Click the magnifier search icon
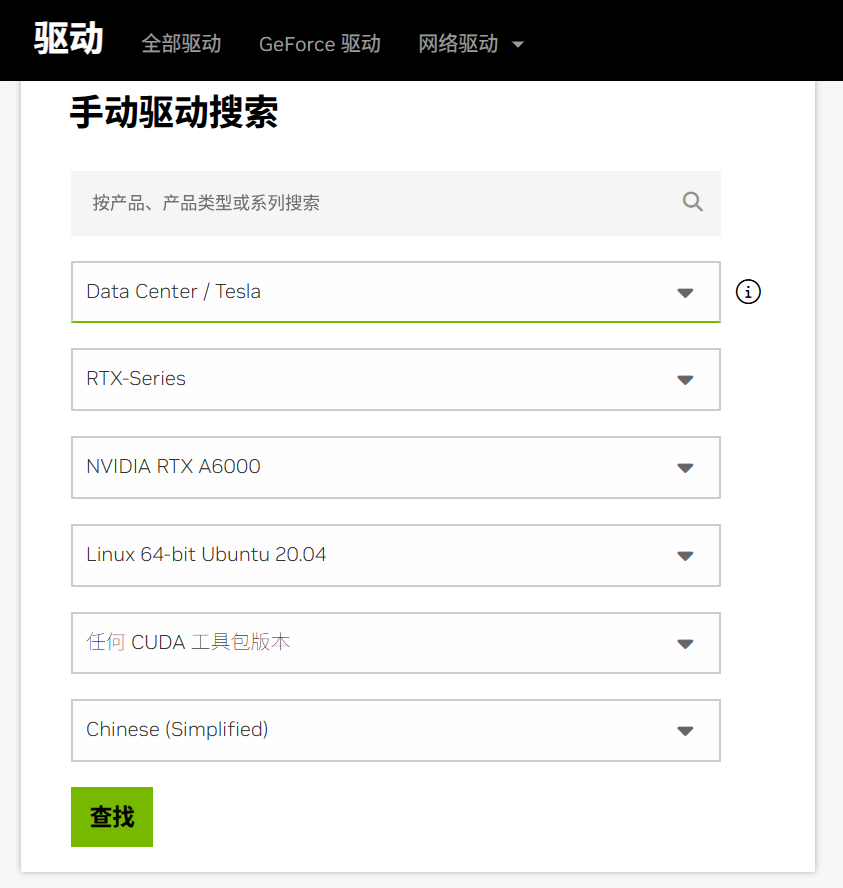The image size is (843, 888). [692, 202]
